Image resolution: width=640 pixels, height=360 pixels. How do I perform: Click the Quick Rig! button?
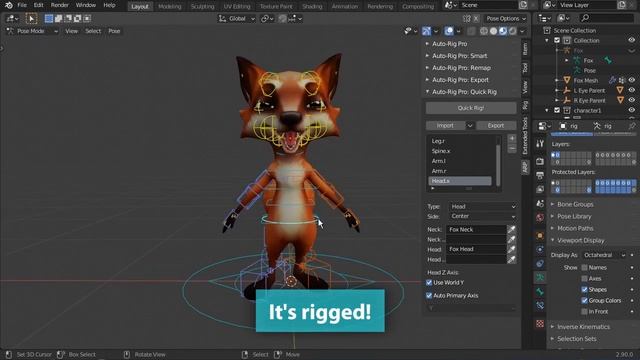click(x=471, y=108)
